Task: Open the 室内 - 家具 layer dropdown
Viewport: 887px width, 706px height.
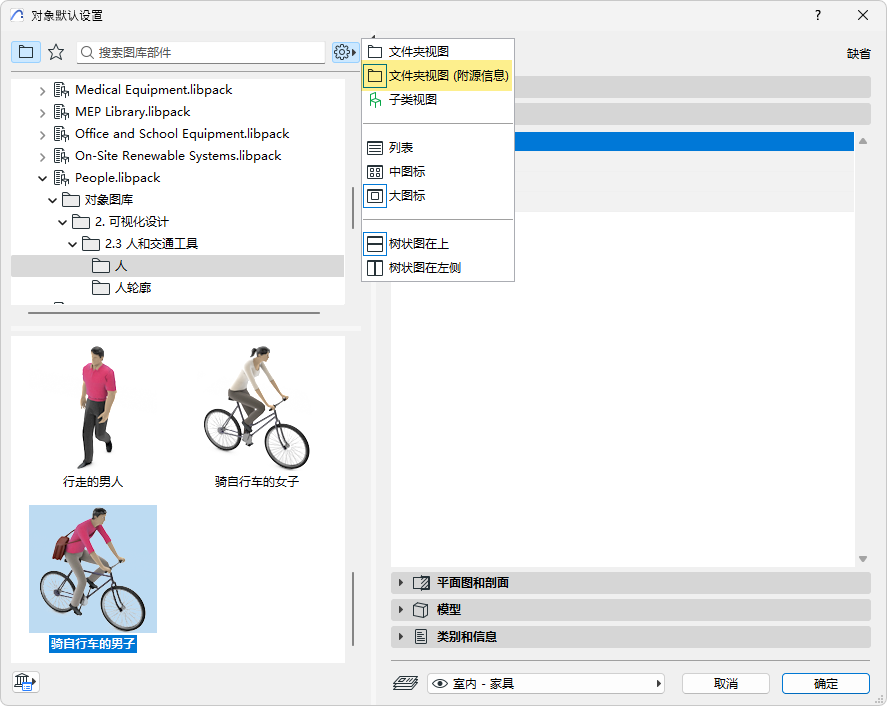Action: pos(546,684)
